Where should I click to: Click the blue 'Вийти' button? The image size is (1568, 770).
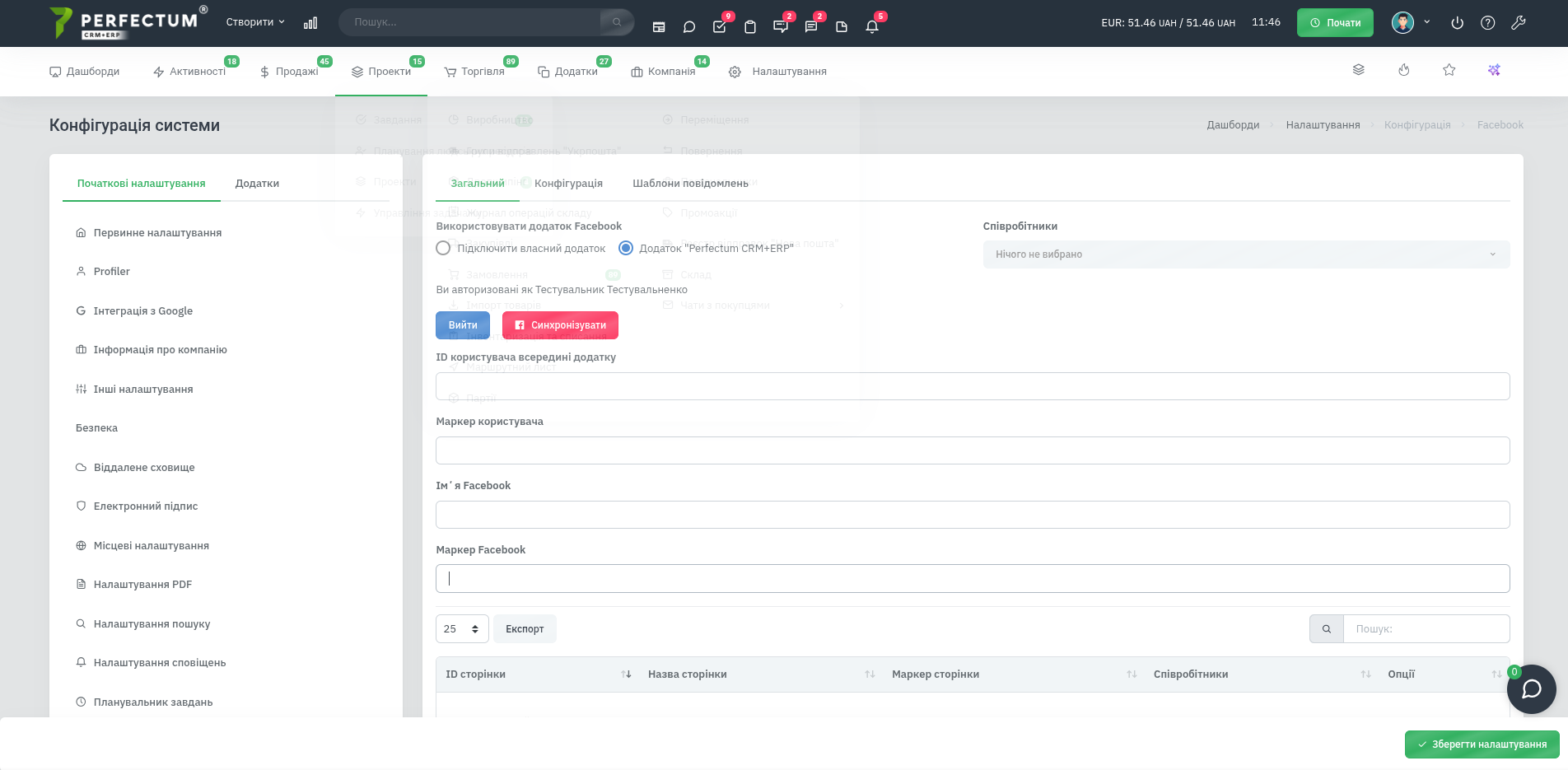pos(463,325)
